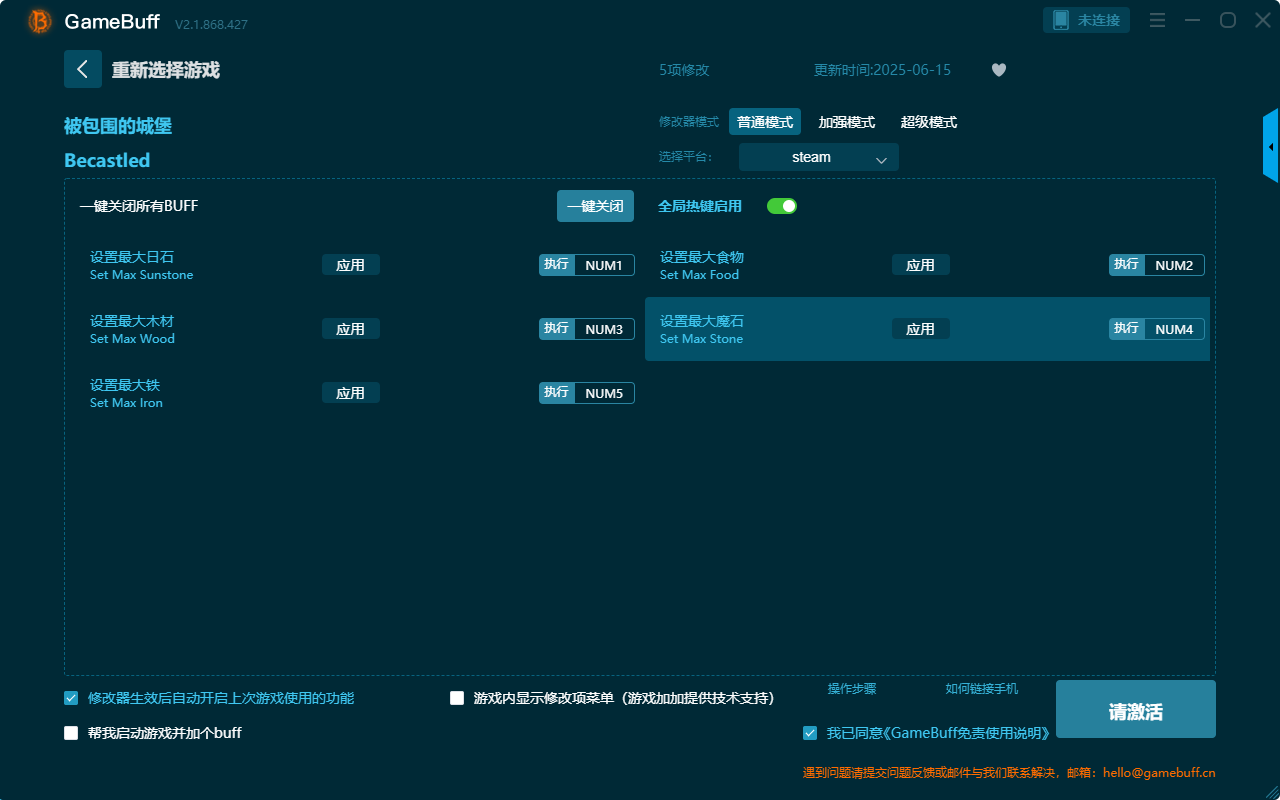This screenshot has height=800, width=1280.
Task: Collapse the blue side panel arrow
Action: 1271,145
